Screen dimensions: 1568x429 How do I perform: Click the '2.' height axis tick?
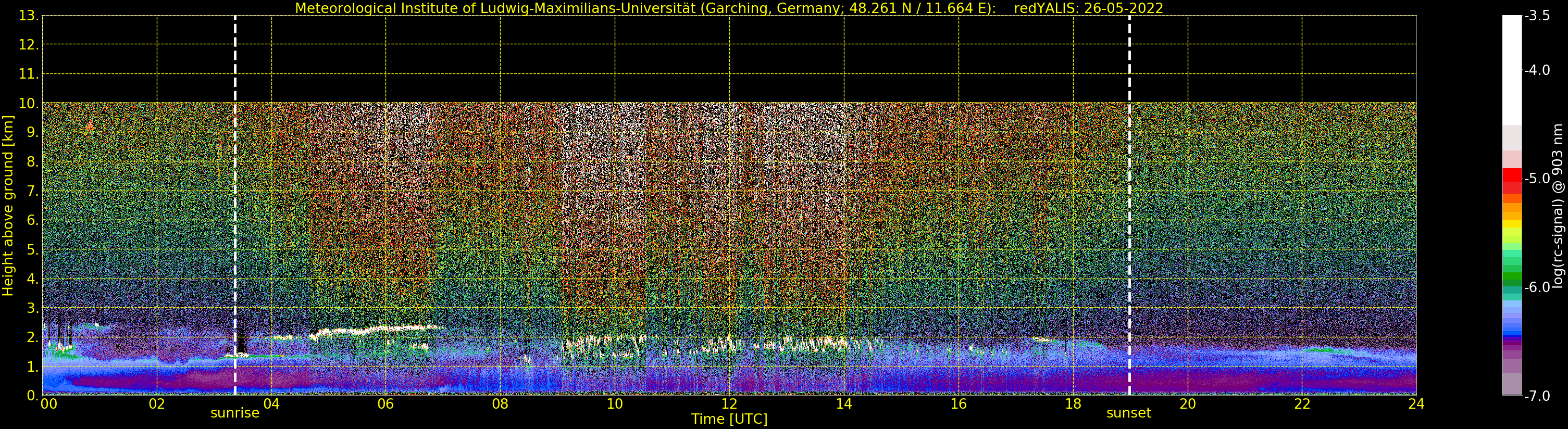point(33,337)
